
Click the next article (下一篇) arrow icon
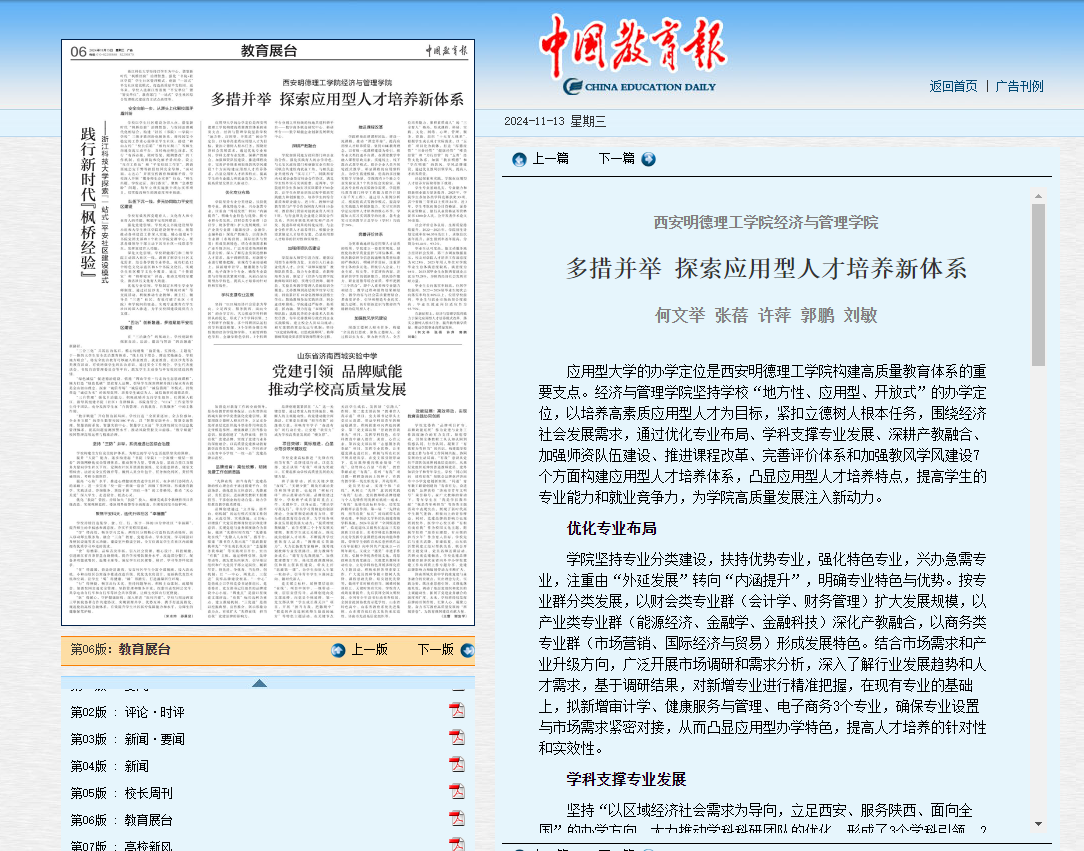point(648,158)
